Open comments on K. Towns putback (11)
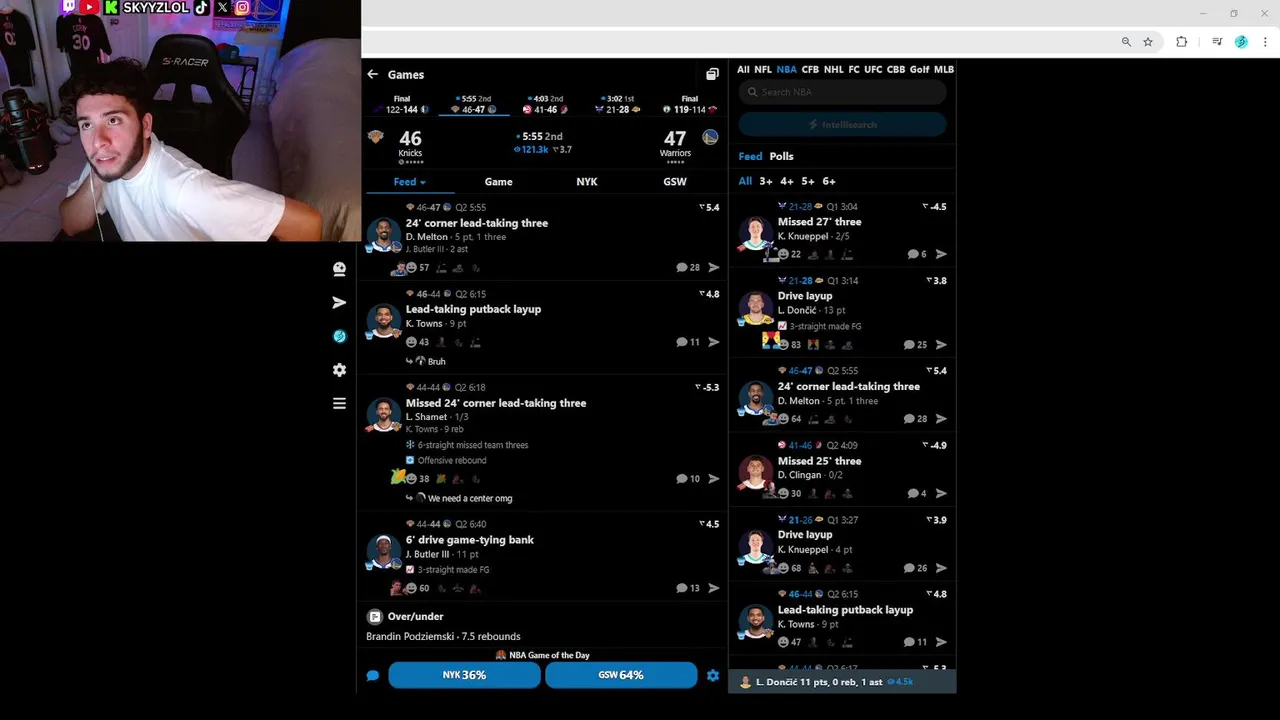 (x=688, y=342)
